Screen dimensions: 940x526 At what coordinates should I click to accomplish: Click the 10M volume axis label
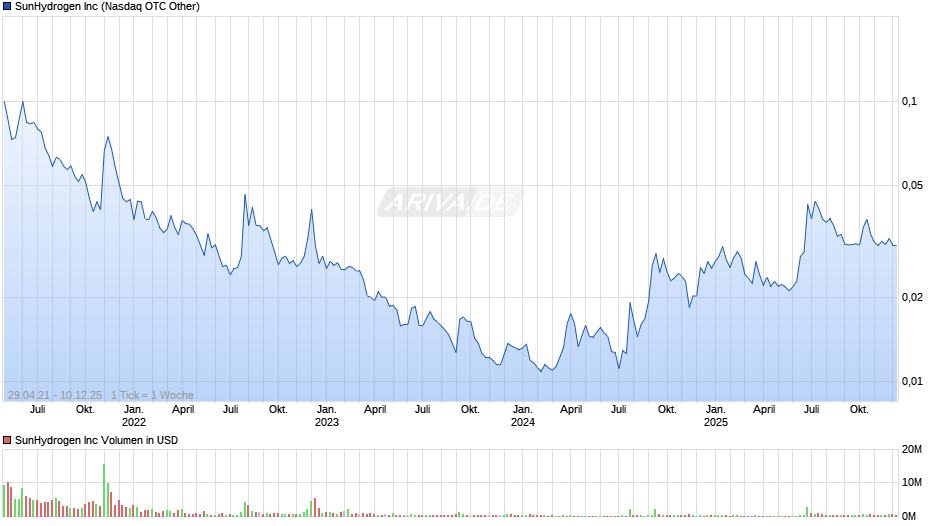point(912,482)
